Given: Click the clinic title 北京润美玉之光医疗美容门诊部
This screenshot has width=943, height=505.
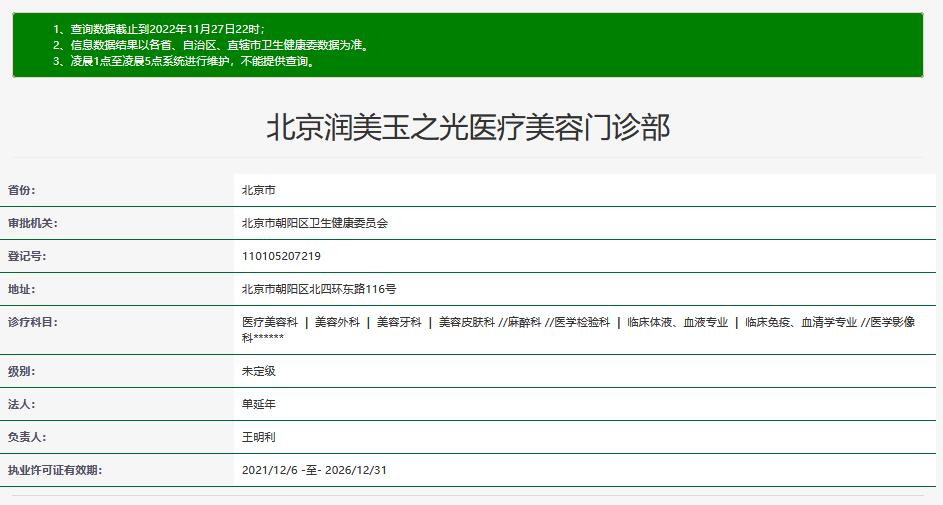Looking at the screenshot, I should pos(468,128).
